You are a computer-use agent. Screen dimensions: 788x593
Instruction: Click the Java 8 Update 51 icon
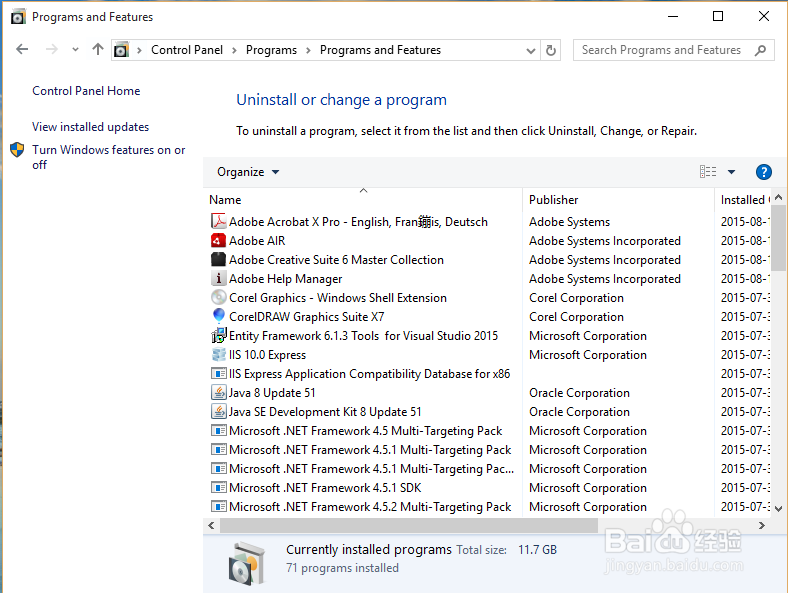click(218, 392)
